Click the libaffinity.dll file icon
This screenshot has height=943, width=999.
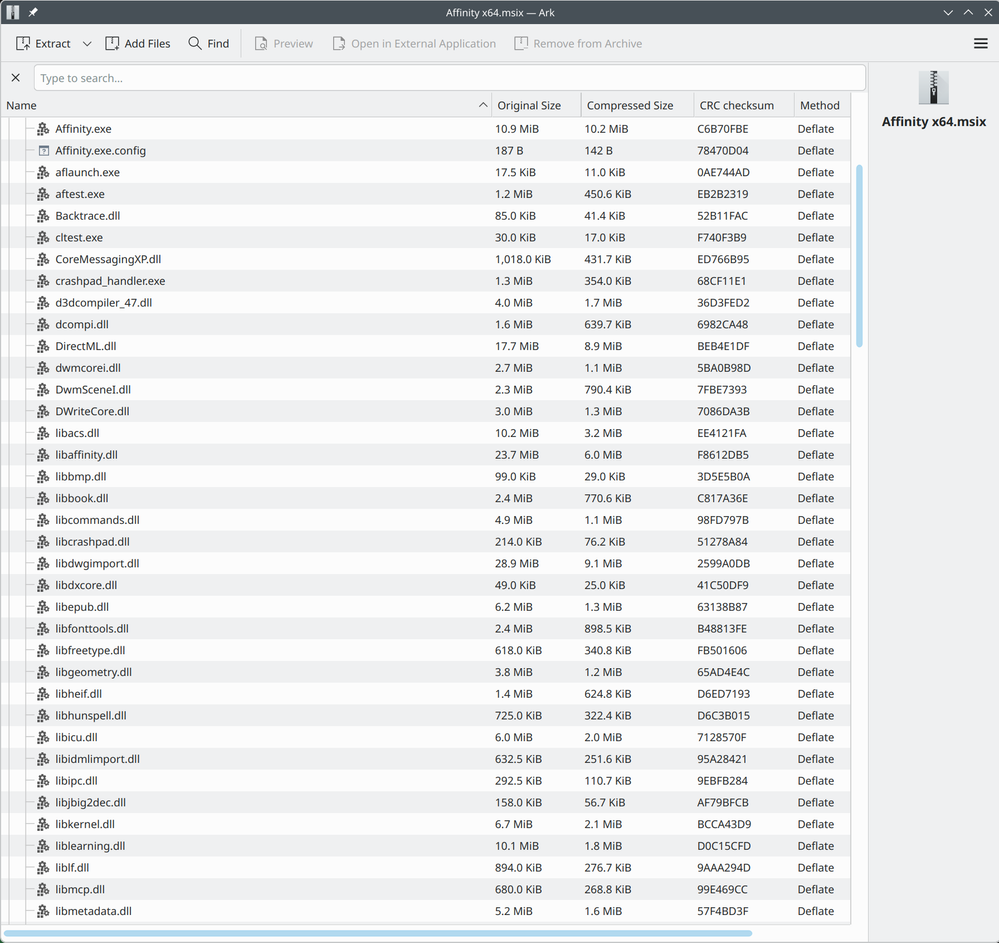[43, 454]
